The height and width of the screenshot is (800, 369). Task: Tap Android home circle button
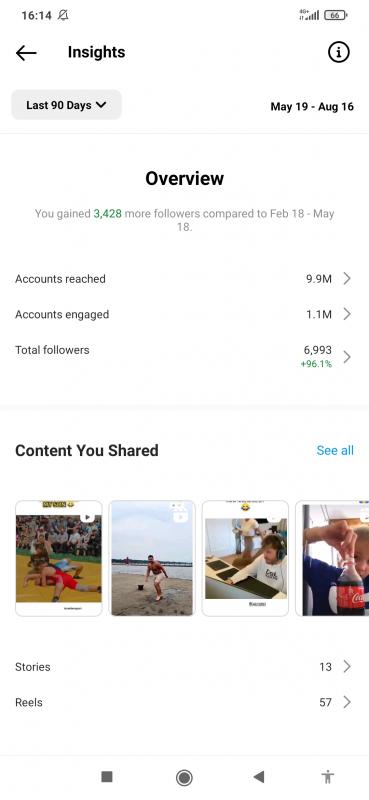click(x=184, y=777)
